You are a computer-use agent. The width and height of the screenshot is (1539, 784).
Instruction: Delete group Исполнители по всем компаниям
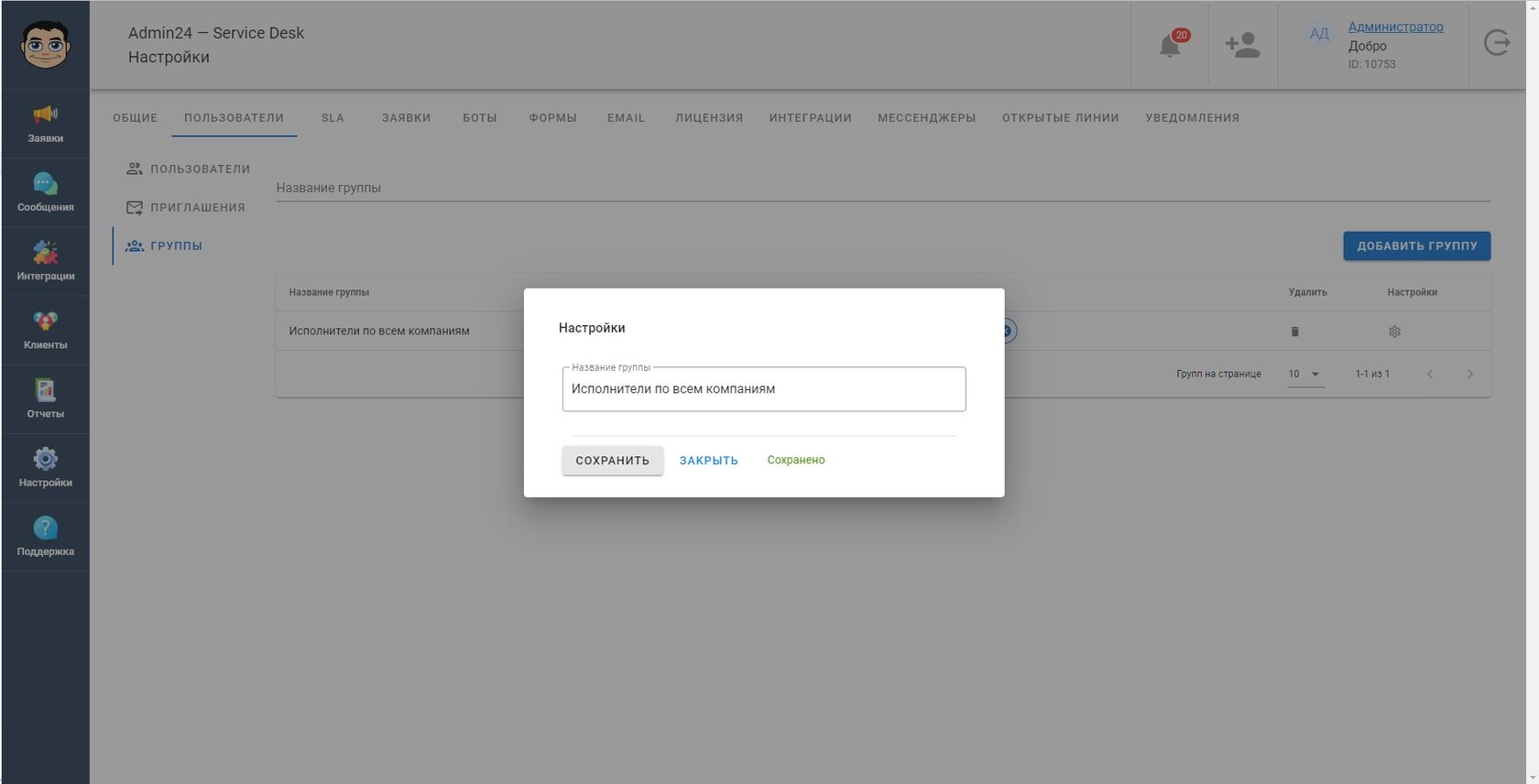point(1294,332)
